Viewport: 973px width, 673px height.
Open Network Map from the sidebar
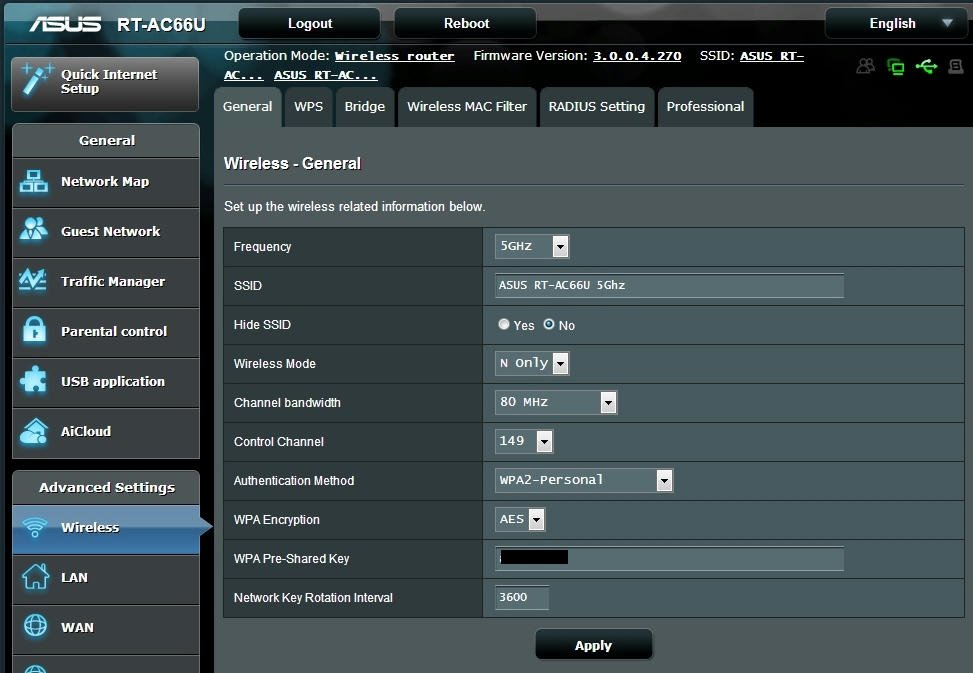[106, 182]
